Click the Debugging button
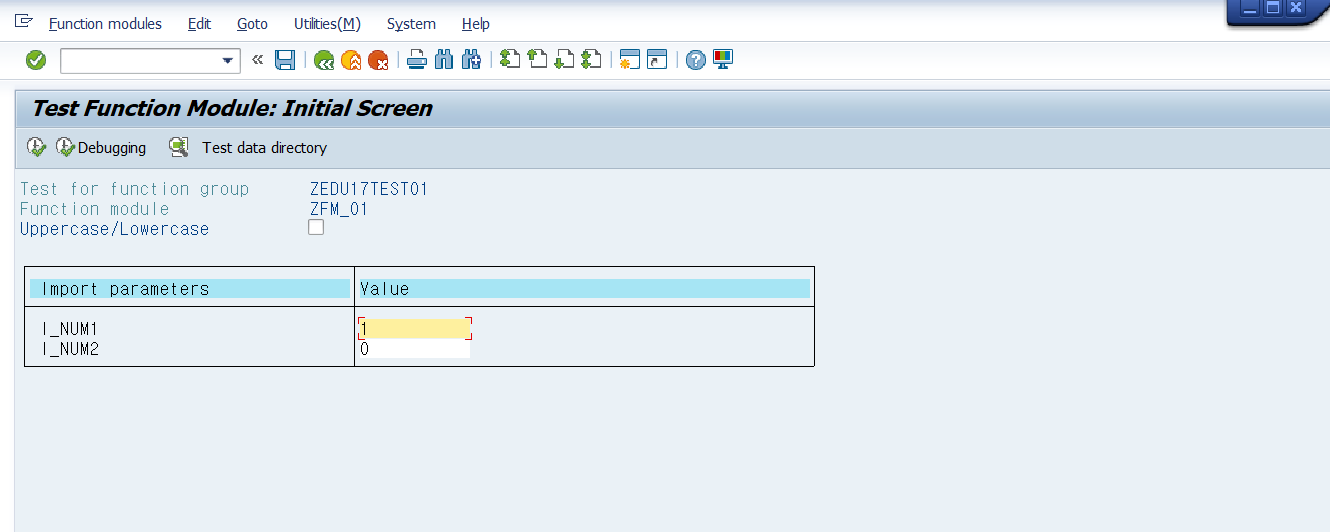 tap(101, 147)
